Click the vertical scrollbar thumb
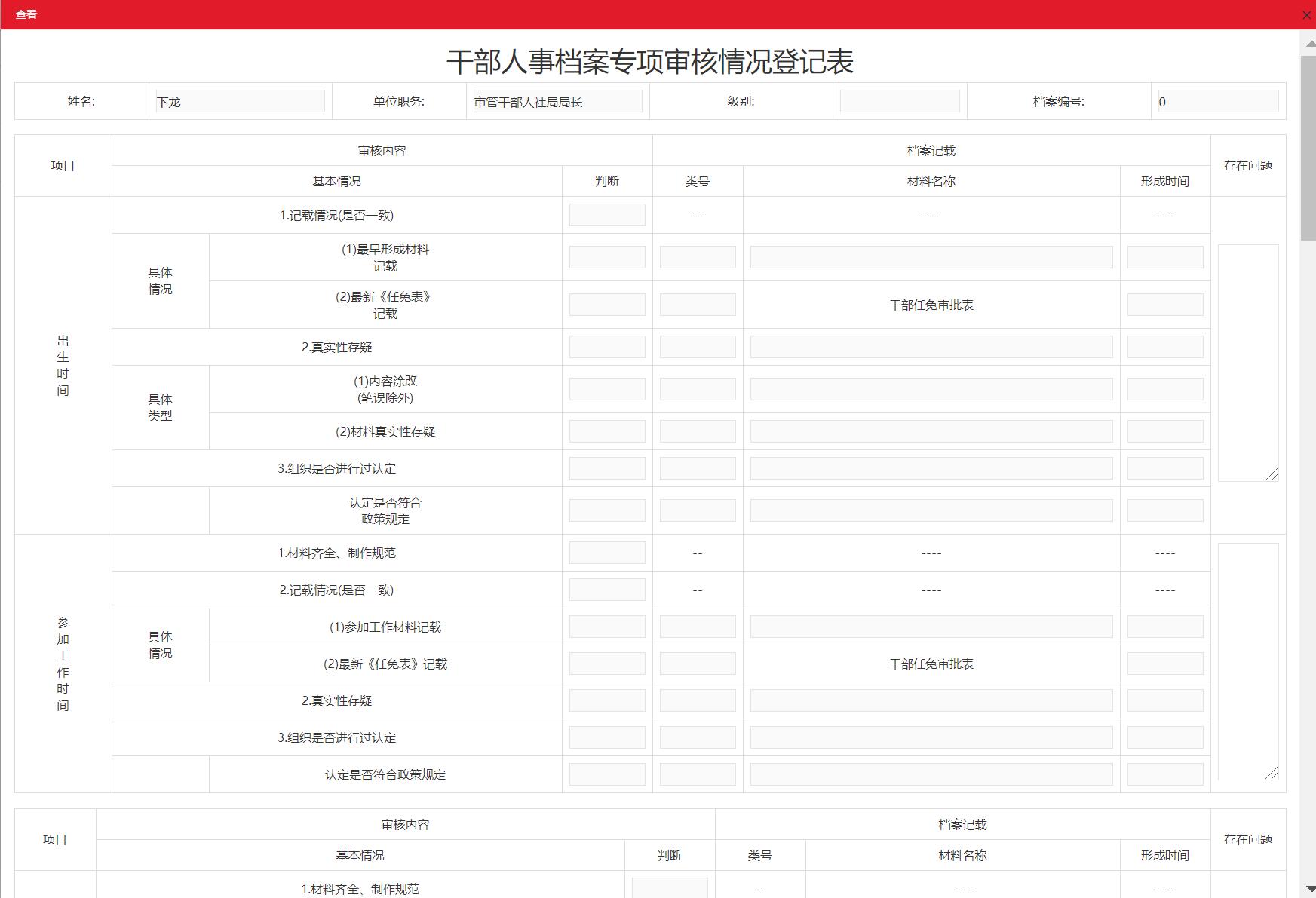Screen dimensions: 1316x898 pos(1308,147)
